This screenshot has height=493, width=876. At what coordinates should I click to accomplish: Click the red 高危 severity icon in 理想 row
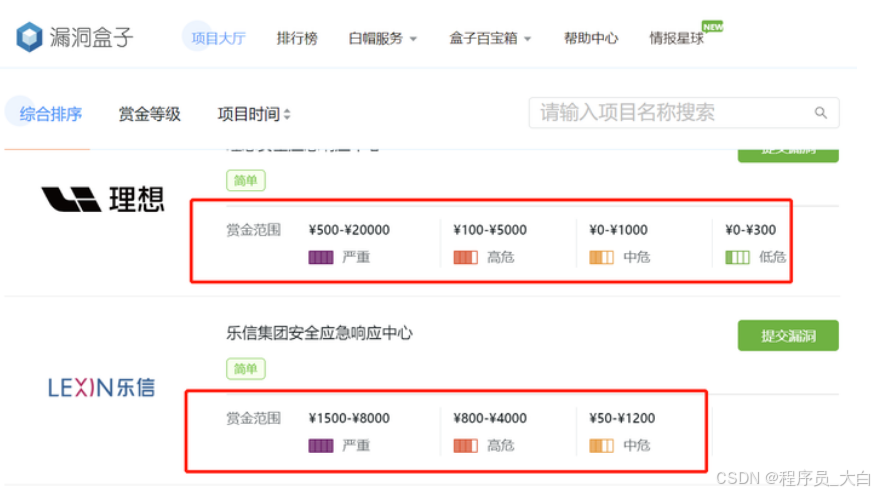pyautogui.click(x=465, y=257)
